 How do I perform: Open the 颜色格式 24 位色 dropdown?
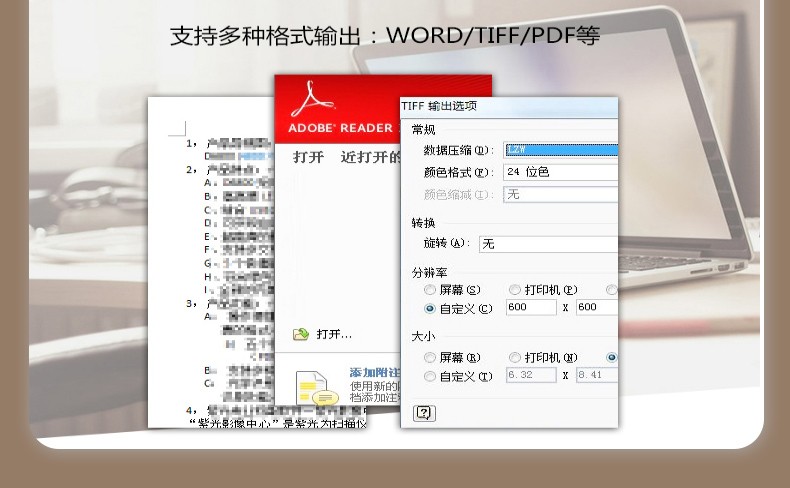coord(561,172)
